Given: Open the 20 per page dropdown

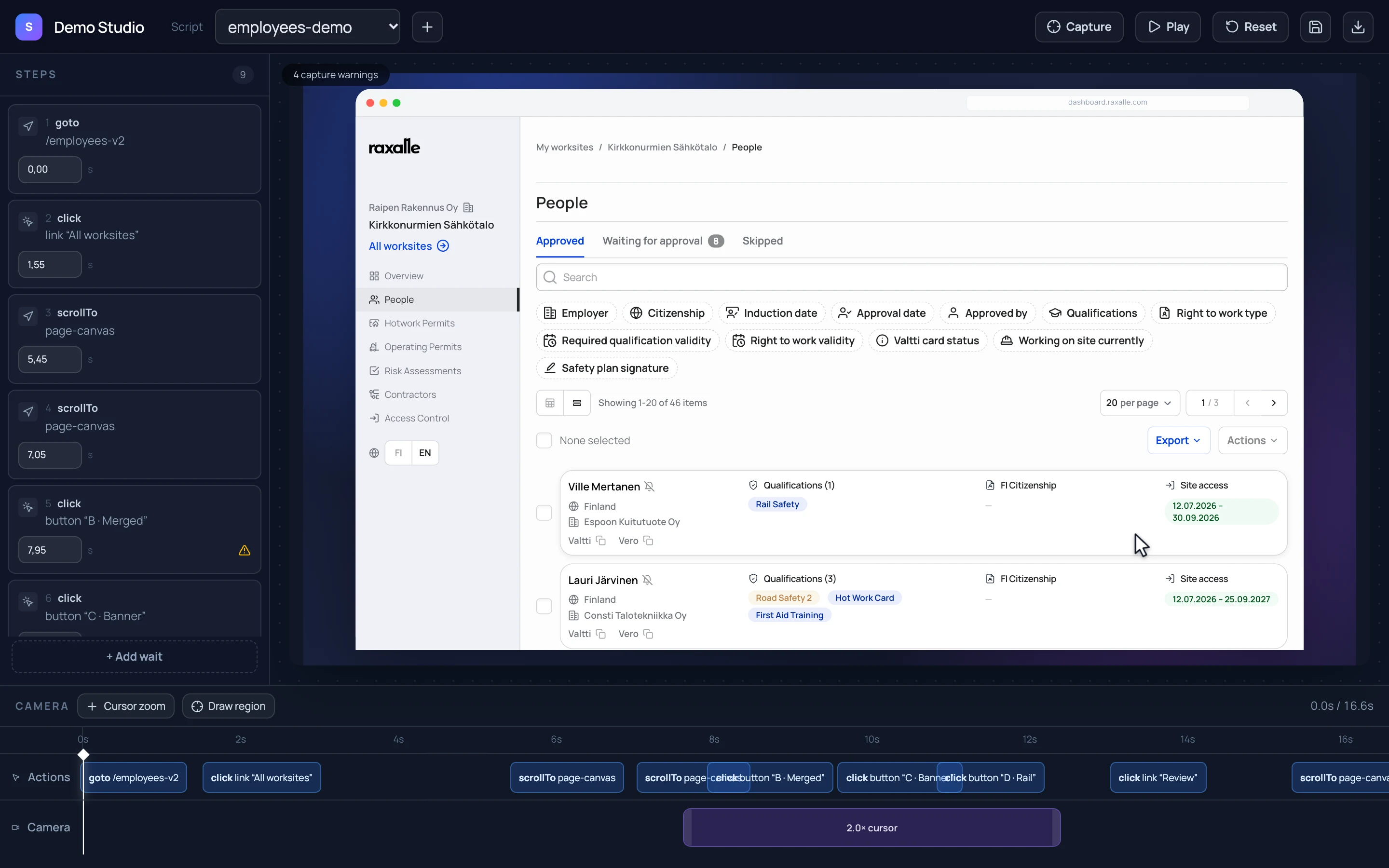Looking at the screenshot, I should [1139, 403].
